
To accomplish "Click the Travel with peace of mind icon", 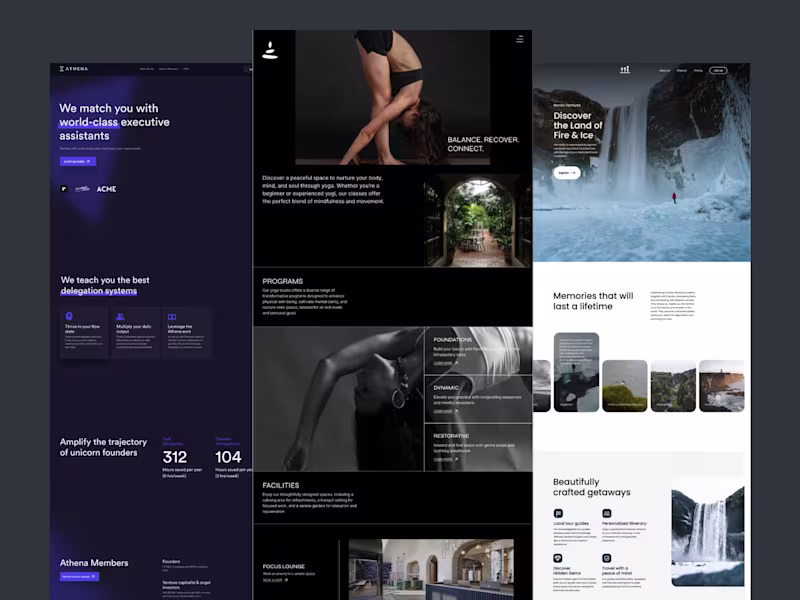I will click(607, 557).
